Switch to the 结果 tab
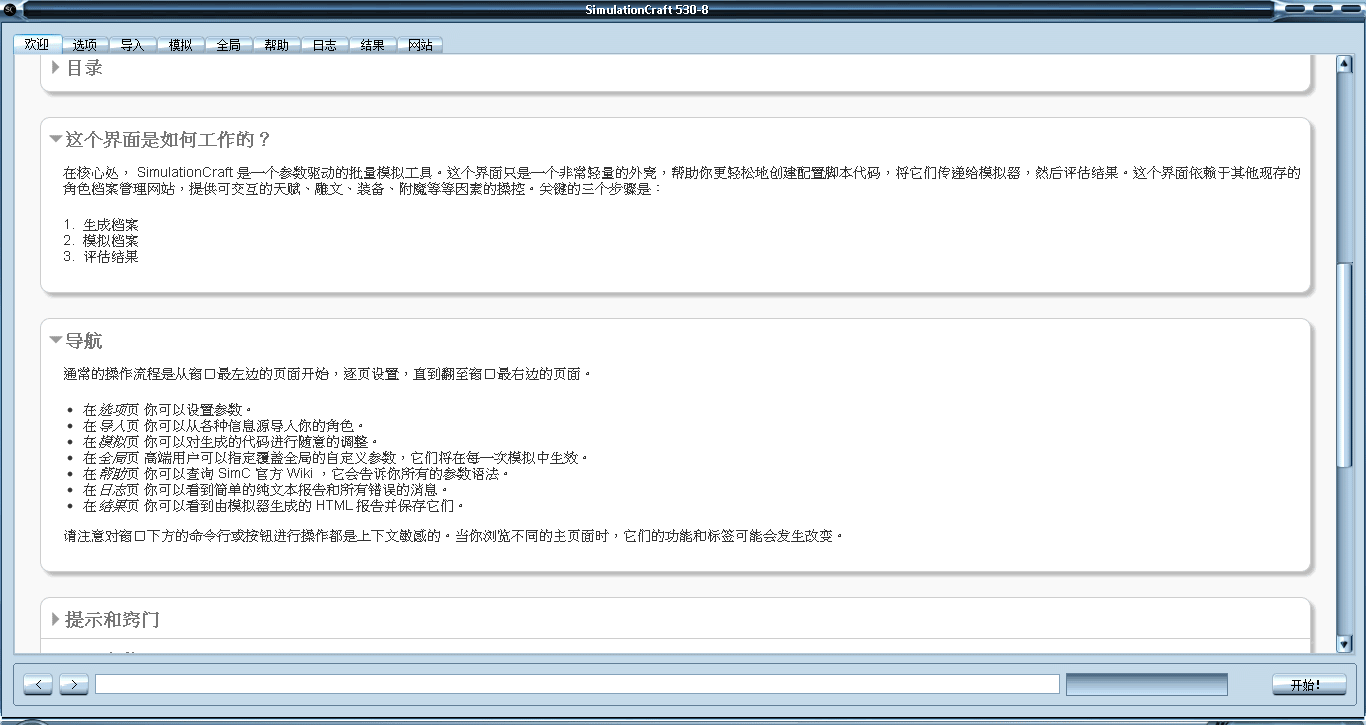The height and width of the screenshot is (725, 1366). (373, 45)
